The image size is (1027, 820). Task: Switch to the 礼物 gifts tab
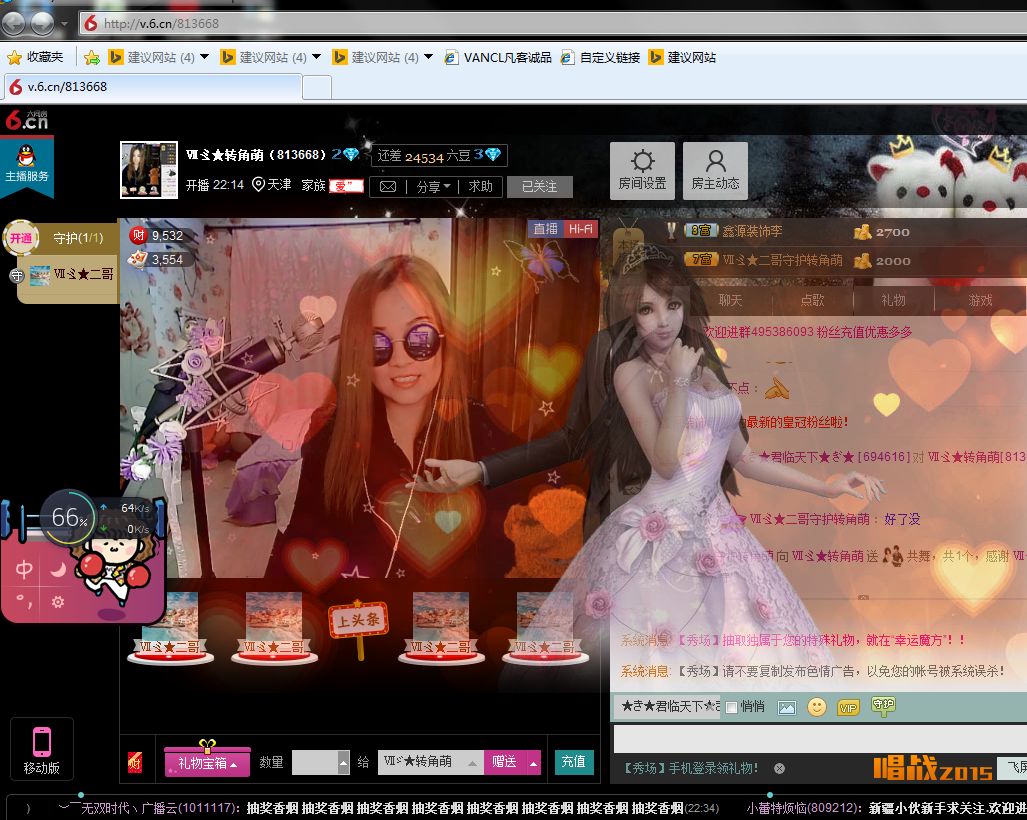[x=893, y=300]
